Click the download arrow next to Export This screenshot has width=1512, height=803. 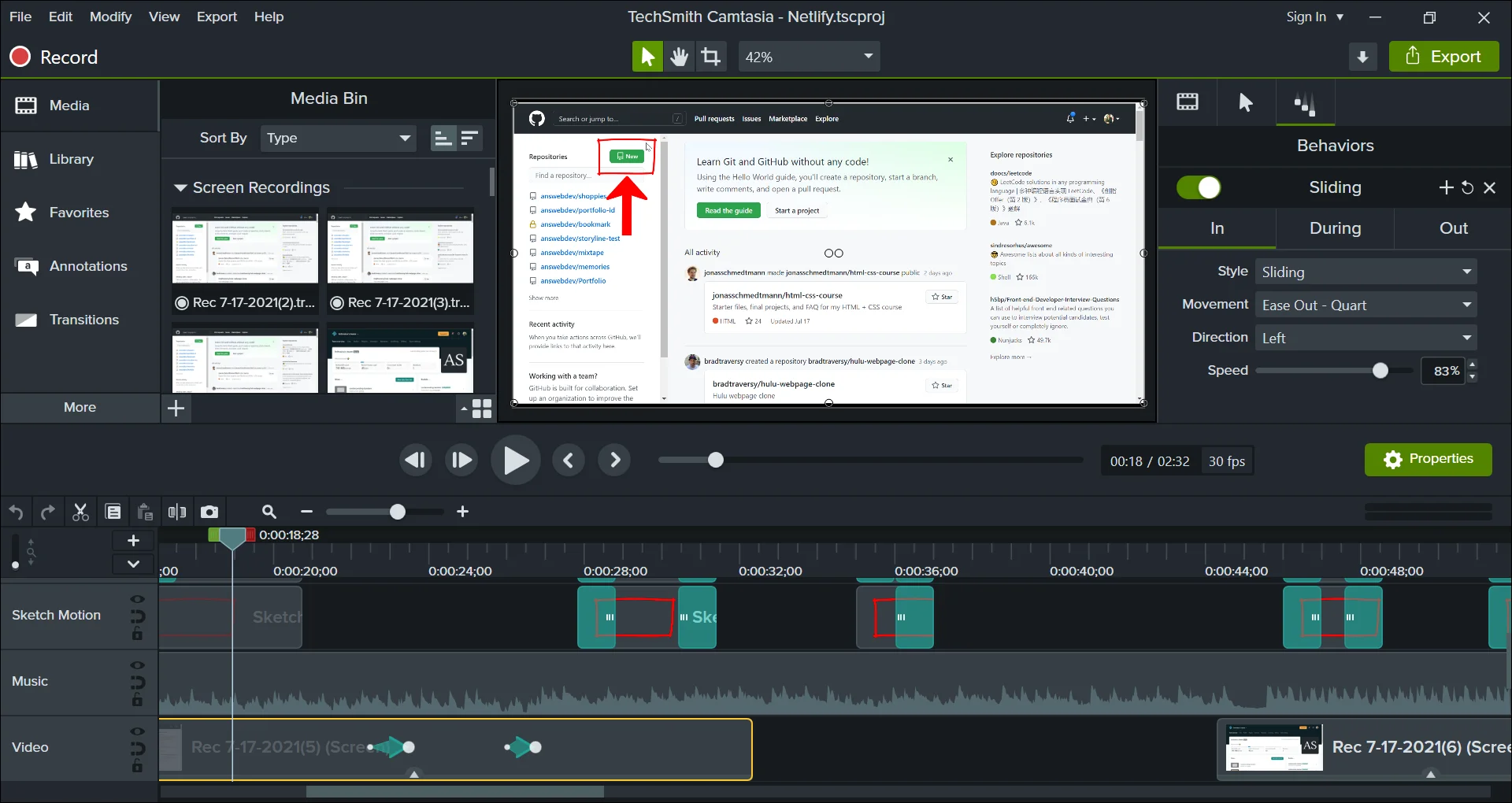1362,57
